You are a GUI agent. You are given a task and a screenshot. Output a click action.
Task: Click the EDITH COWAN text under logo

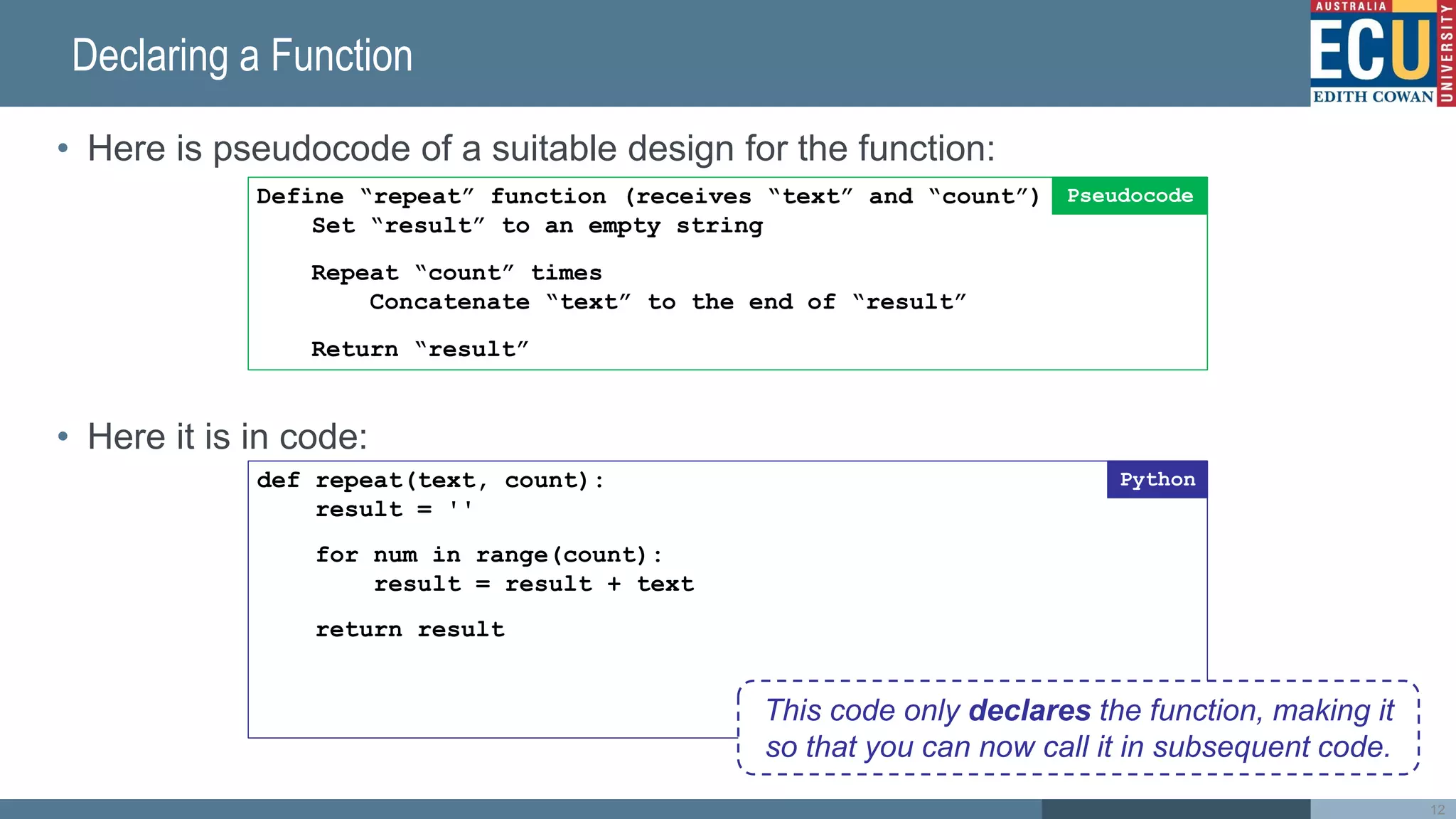point(1373,97)
